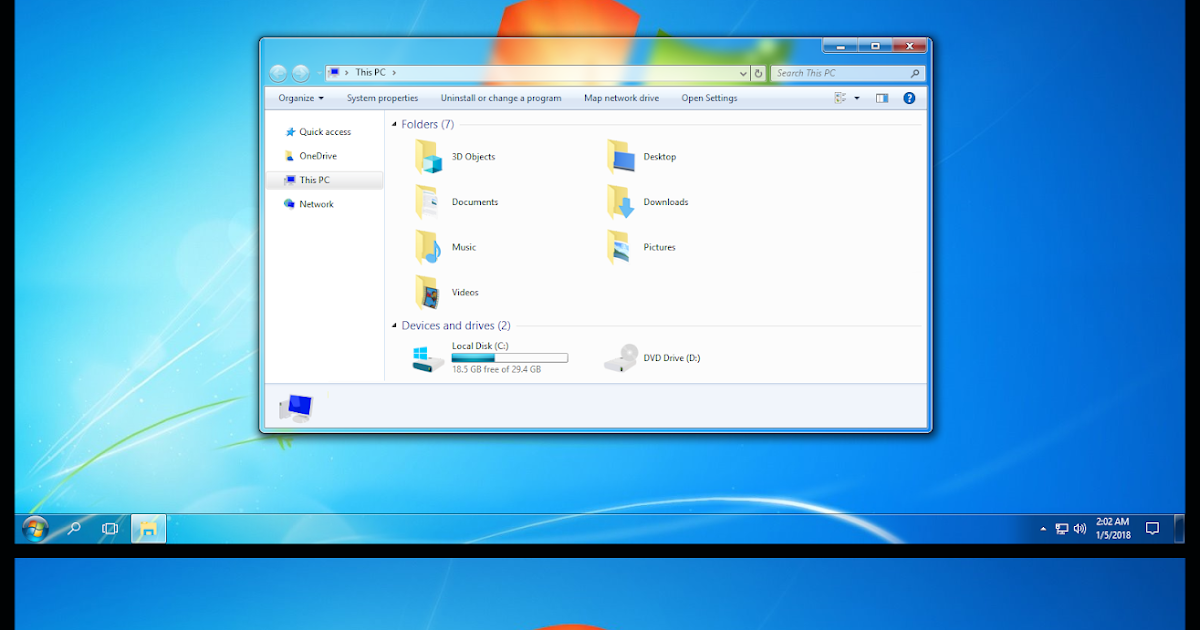
Task: Select the DVD Drive (D:) icon
Action: (x=621, y=358)
